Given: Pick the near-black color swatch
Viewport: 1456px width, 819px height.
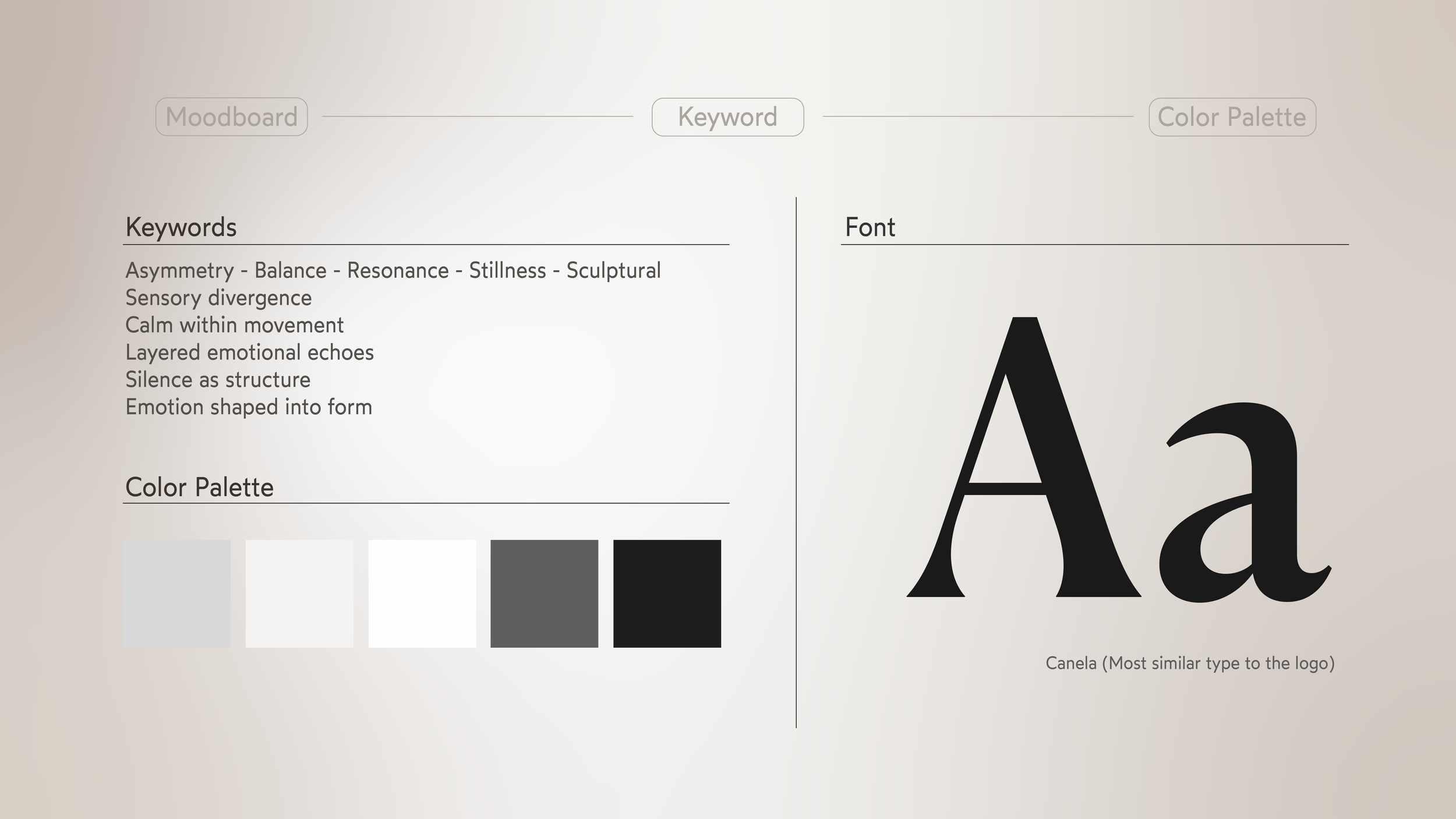Looking at the screenshot, I should pos(667,594).
